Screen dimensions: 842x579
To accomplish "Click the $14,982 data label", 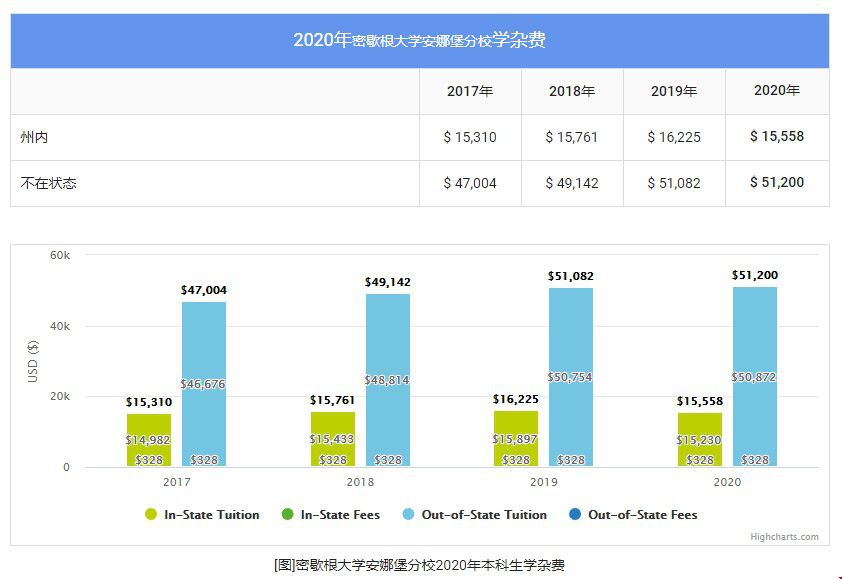I will pos(148,440).
